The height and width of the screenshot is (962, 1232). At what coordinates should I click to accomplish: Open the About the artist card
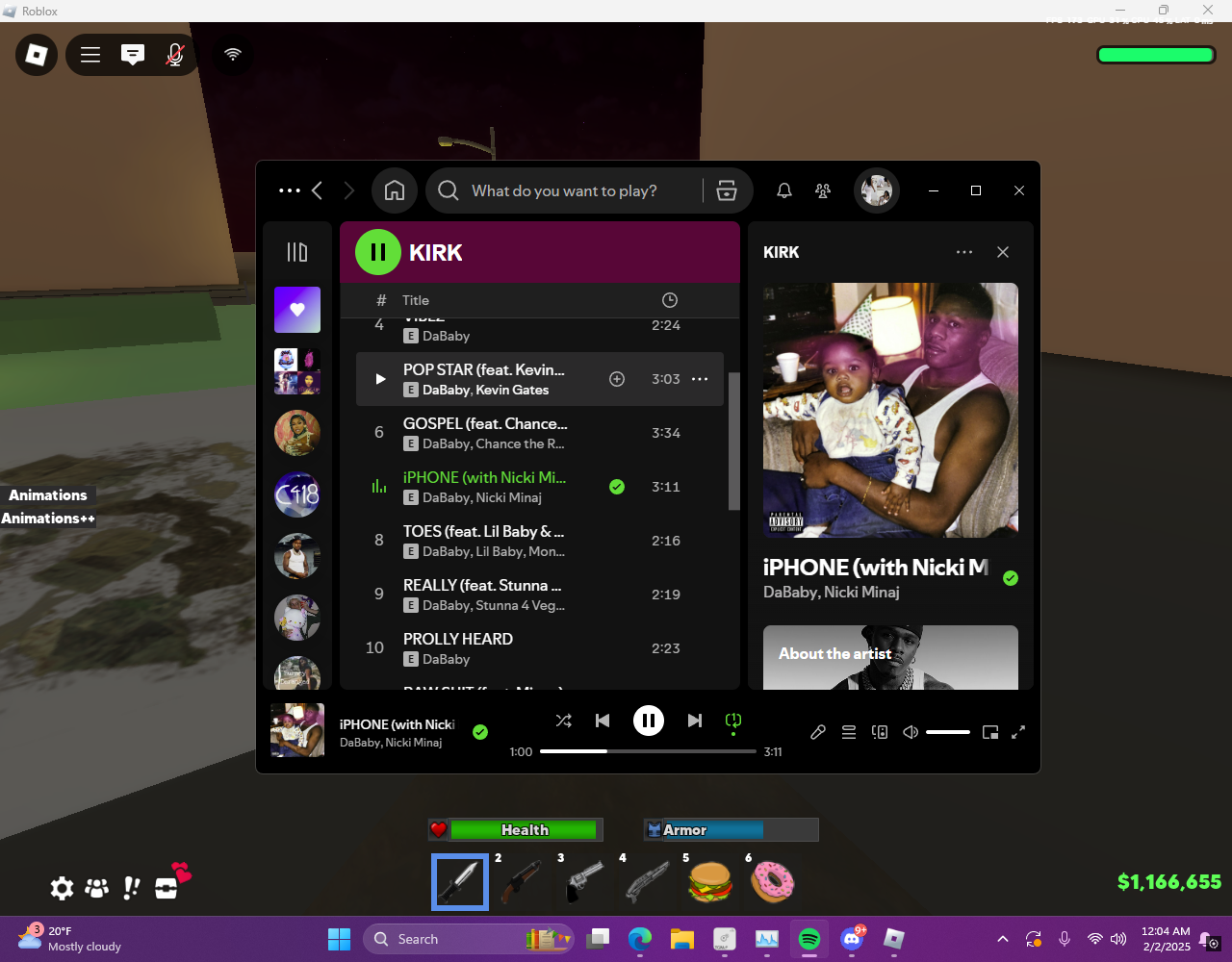point(890,657)
